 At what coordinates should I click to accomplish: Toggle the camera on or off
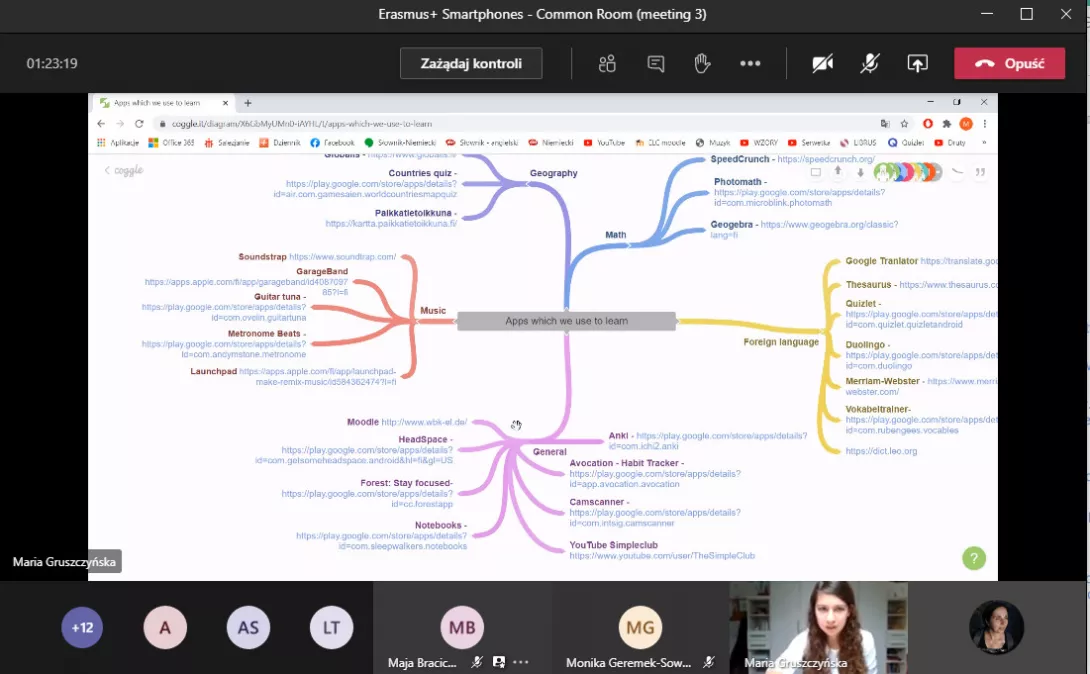[x=822, y=64]
